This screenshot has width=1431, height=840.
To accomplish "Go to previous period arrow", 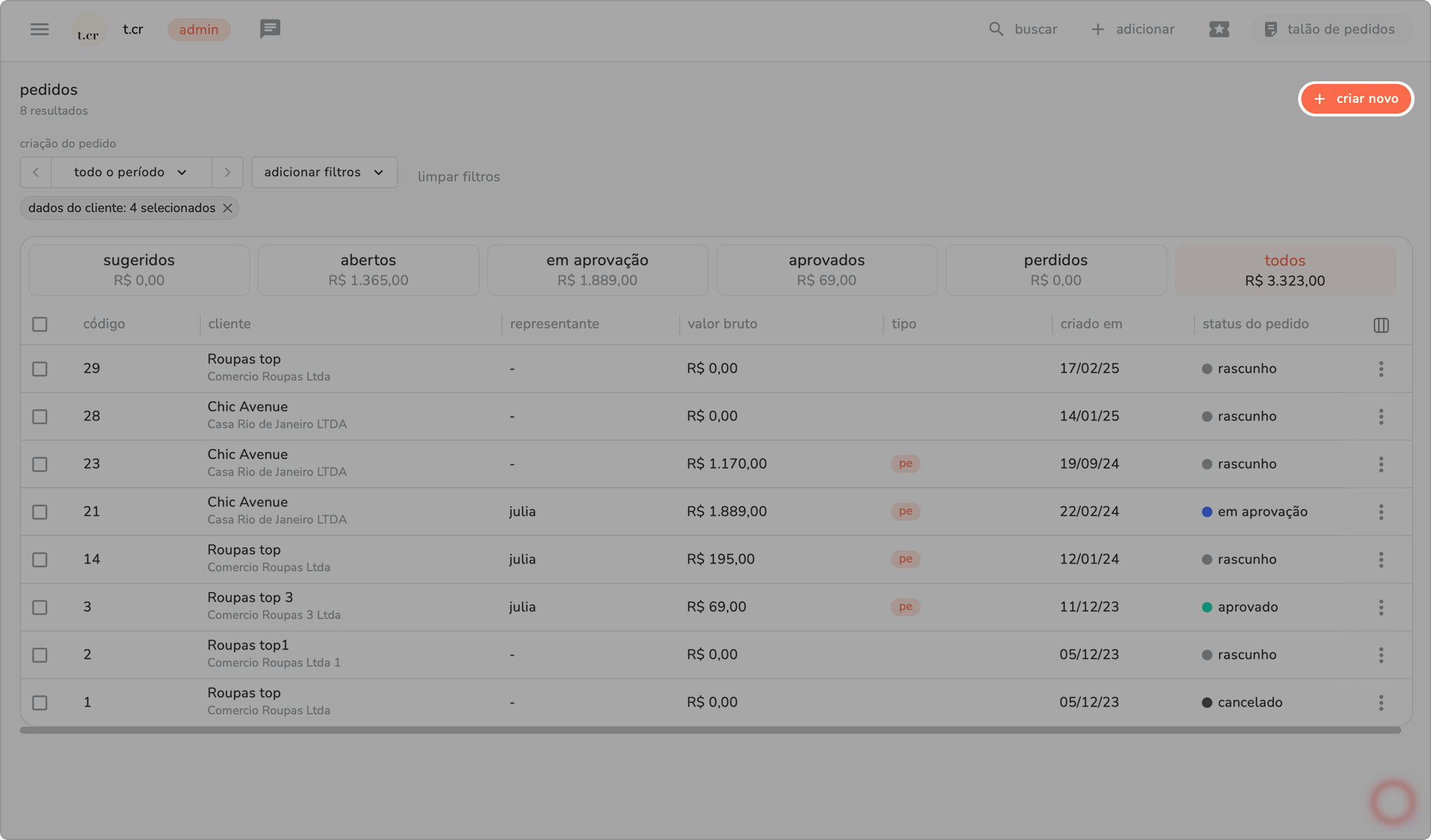I will pos(36,173).
